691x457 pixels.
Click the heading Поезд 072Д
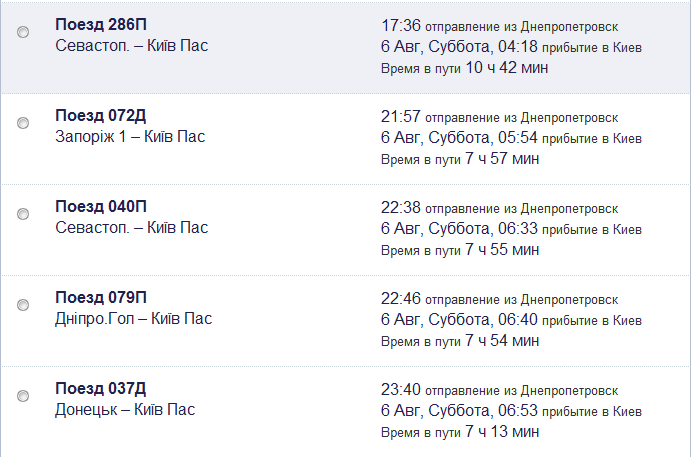tap(100, 116)
